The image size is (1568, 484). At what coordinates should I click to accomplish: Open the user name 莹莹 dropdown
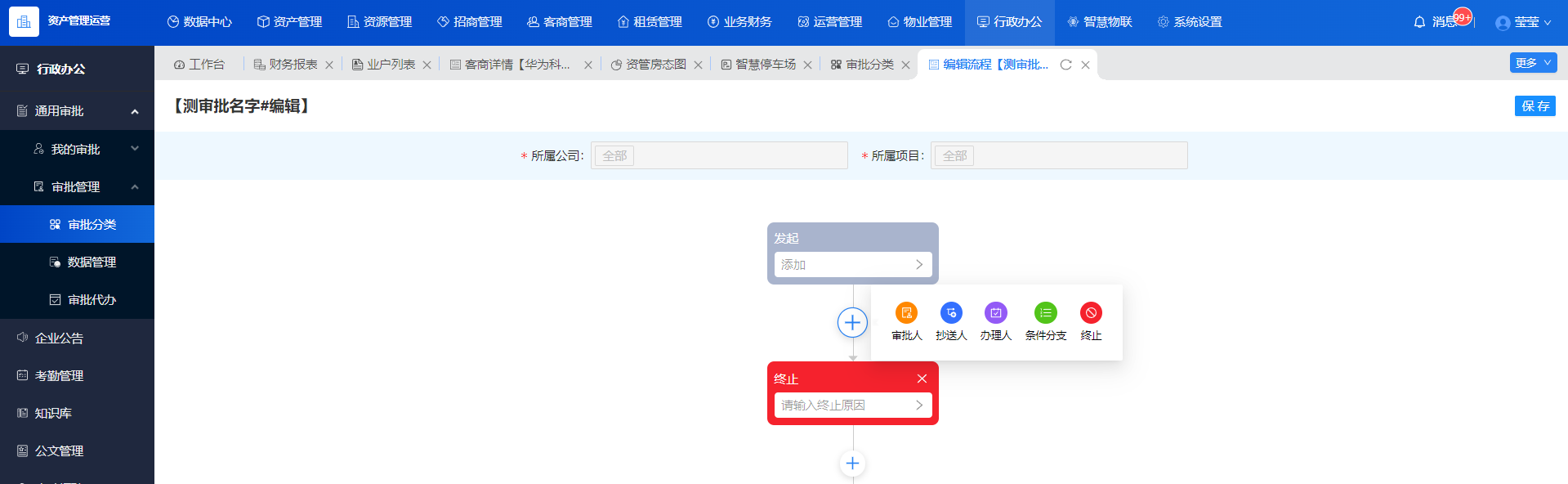tap(1532, 23)
